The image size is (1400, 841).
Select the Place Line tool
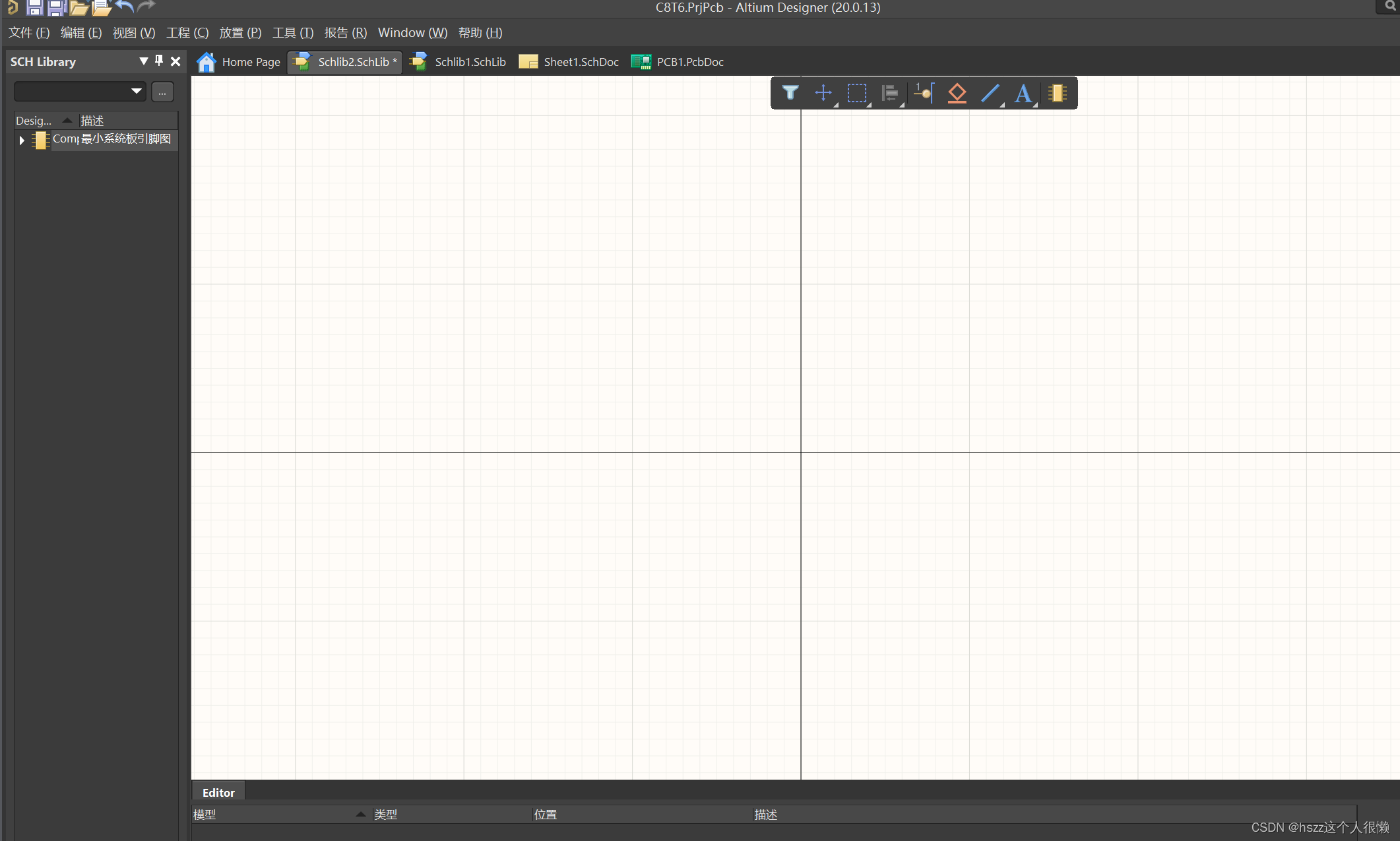[x=990, y=93]
